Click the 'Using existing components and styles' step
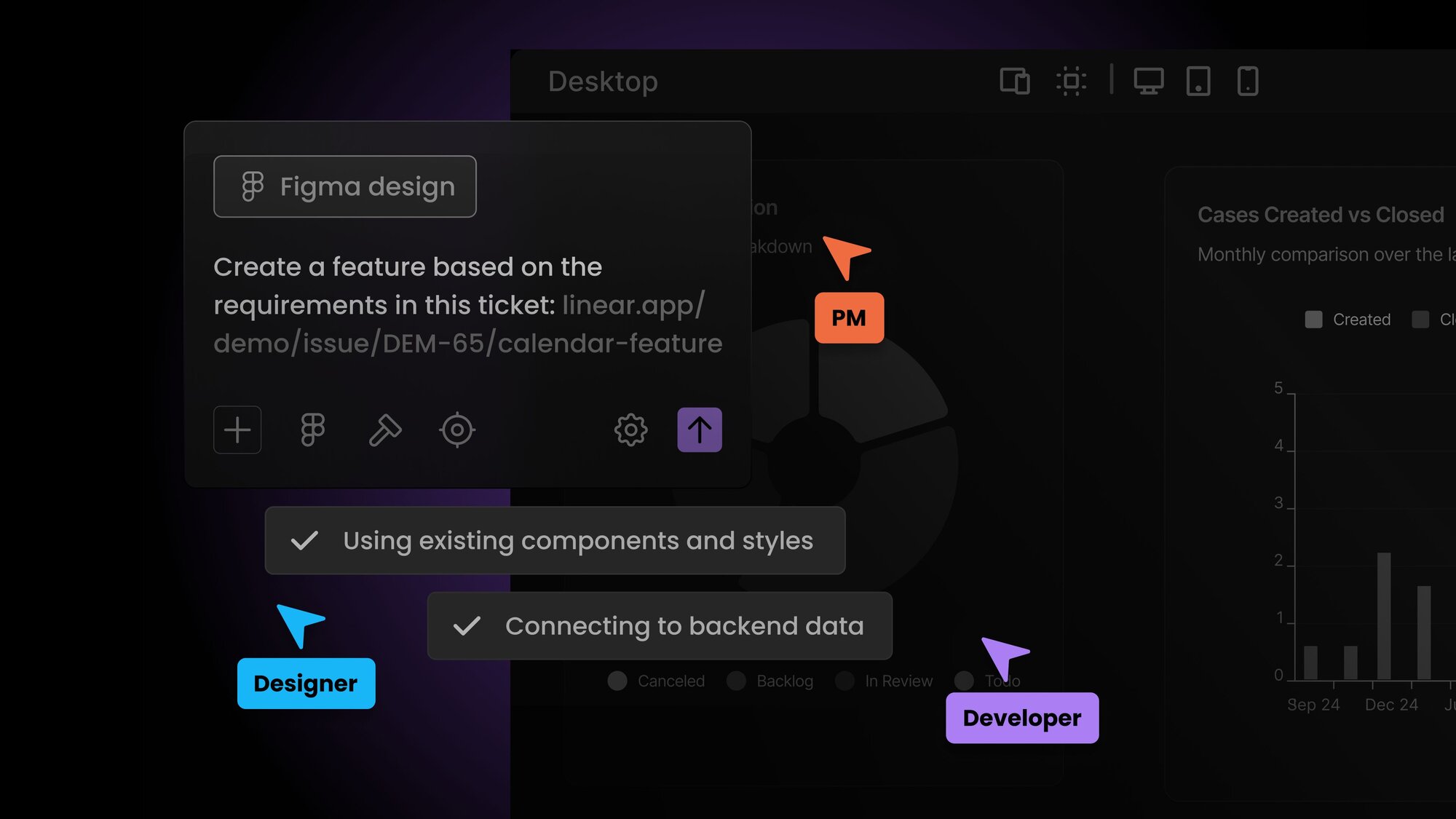This screenshot has width=1456, height=819. click(555, 541)
